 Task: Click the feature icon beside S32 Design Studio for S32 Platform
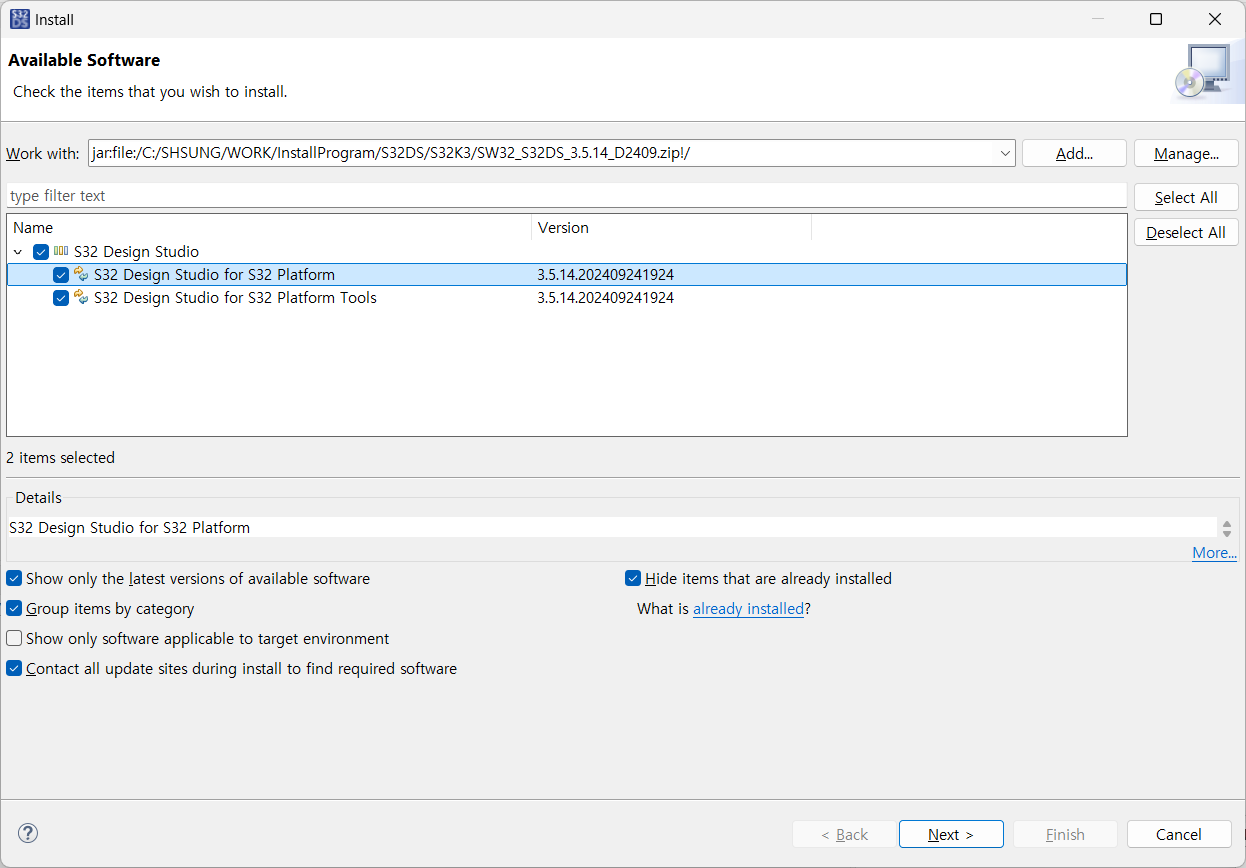(x=81, y=274)
